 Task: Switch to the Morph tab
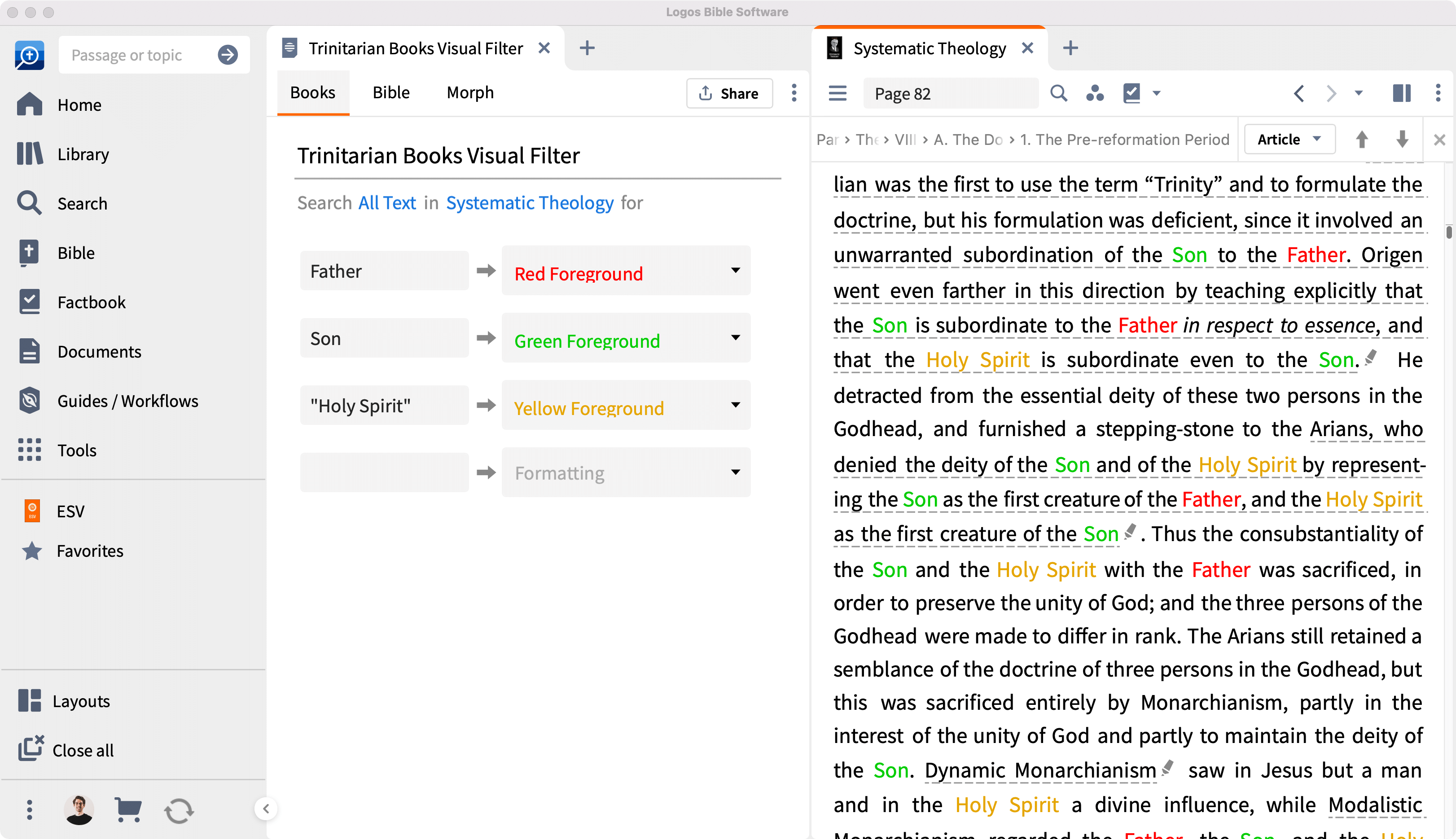(470, 92)
